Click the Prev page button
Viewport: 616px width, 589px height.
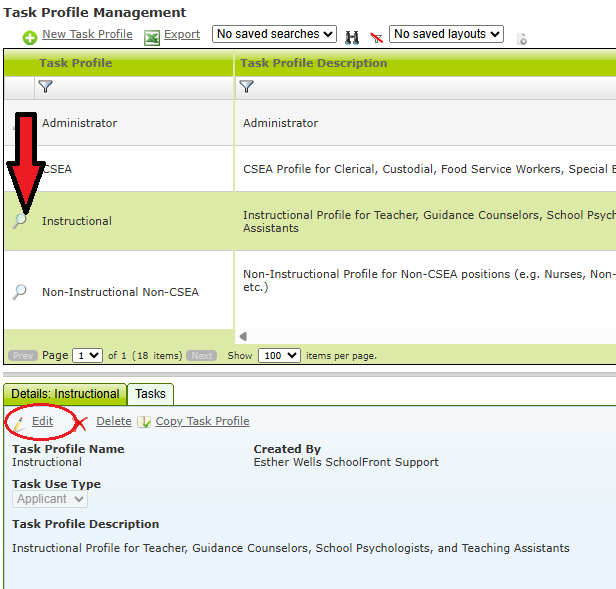23,356
